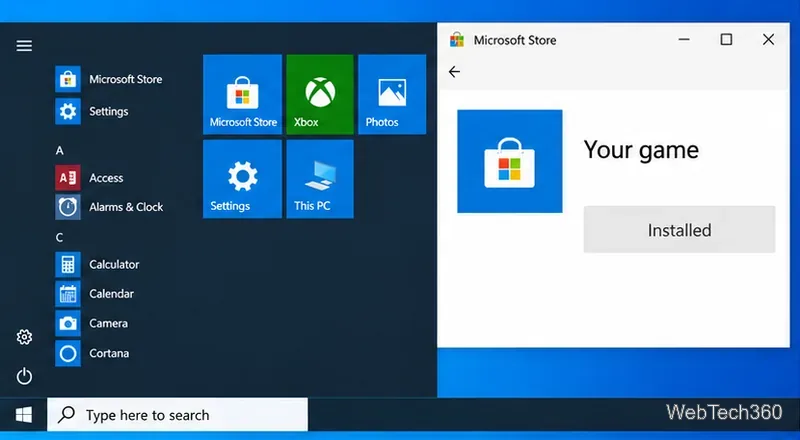Viewport: 800px width, 440px height.
Task: Click the letter C group header
Action: coord(60,237)
